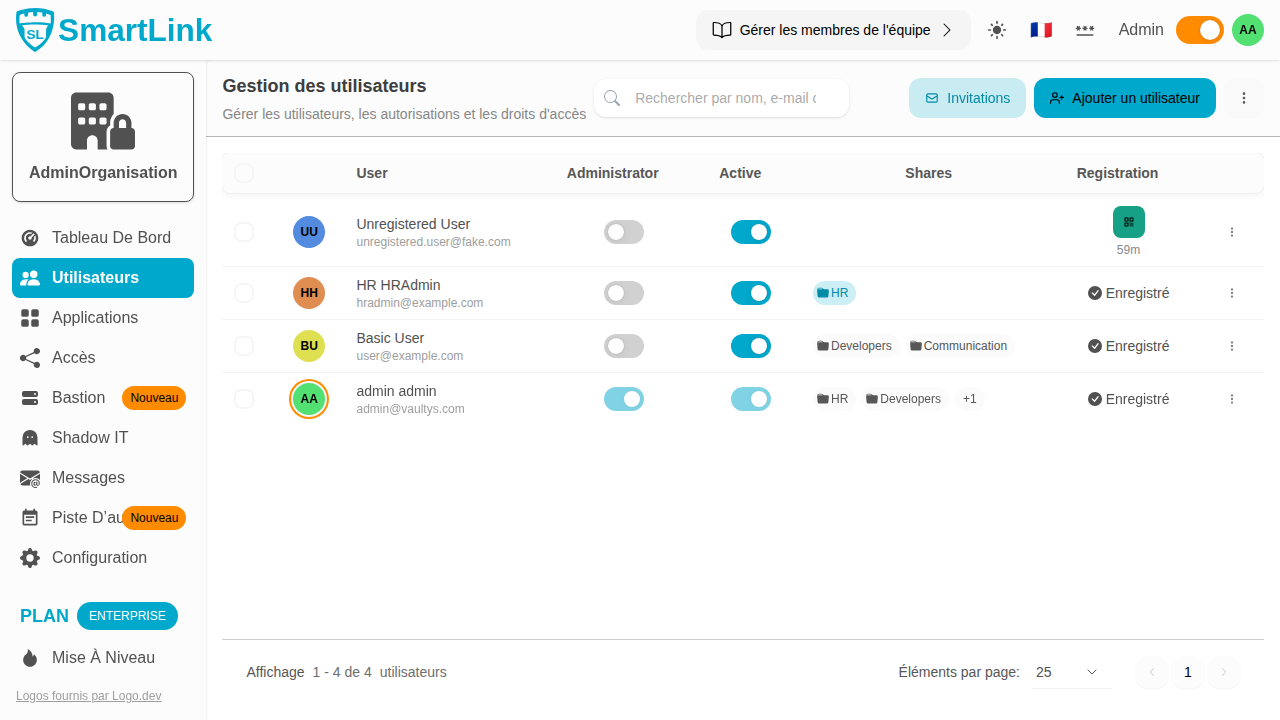Disable the Active toggle for HR HRAdmin

click(x=751, y=293)
